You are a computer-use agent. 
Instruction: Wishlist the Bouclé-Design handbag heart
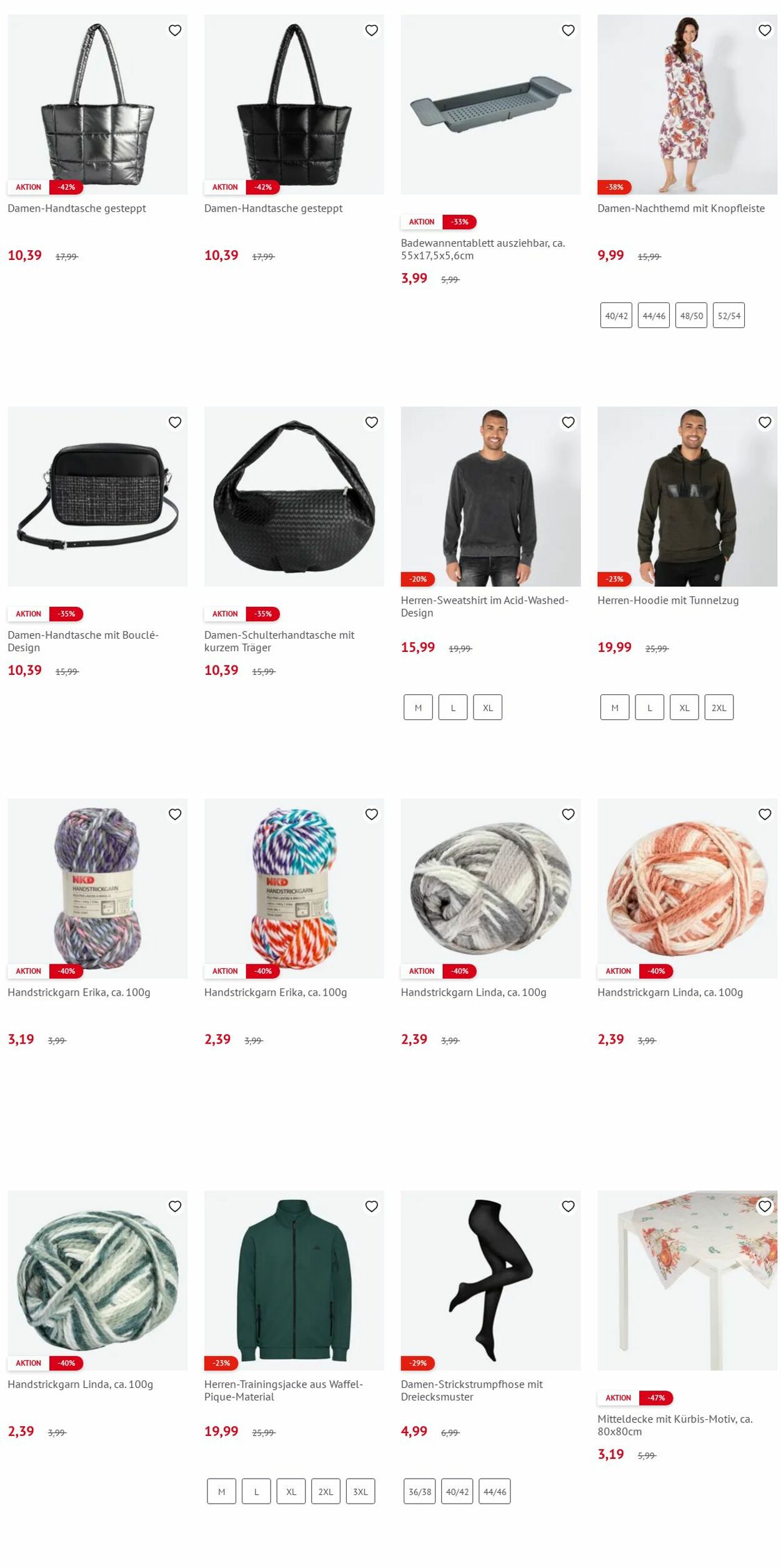point(175,422)
